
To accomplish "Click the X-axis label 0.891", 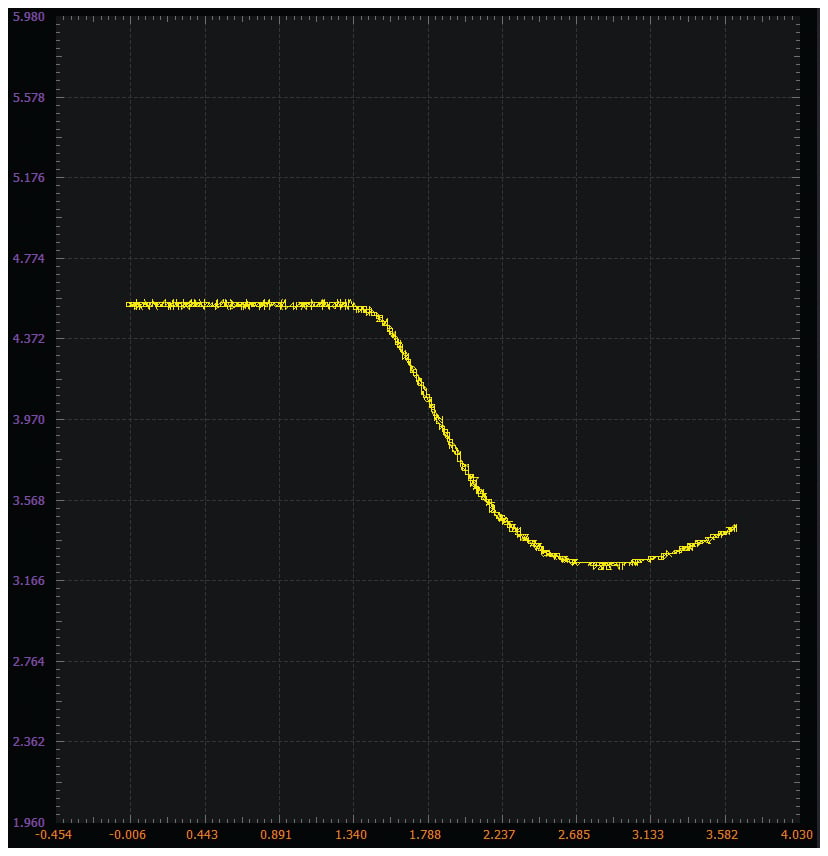I will (276, 835).
